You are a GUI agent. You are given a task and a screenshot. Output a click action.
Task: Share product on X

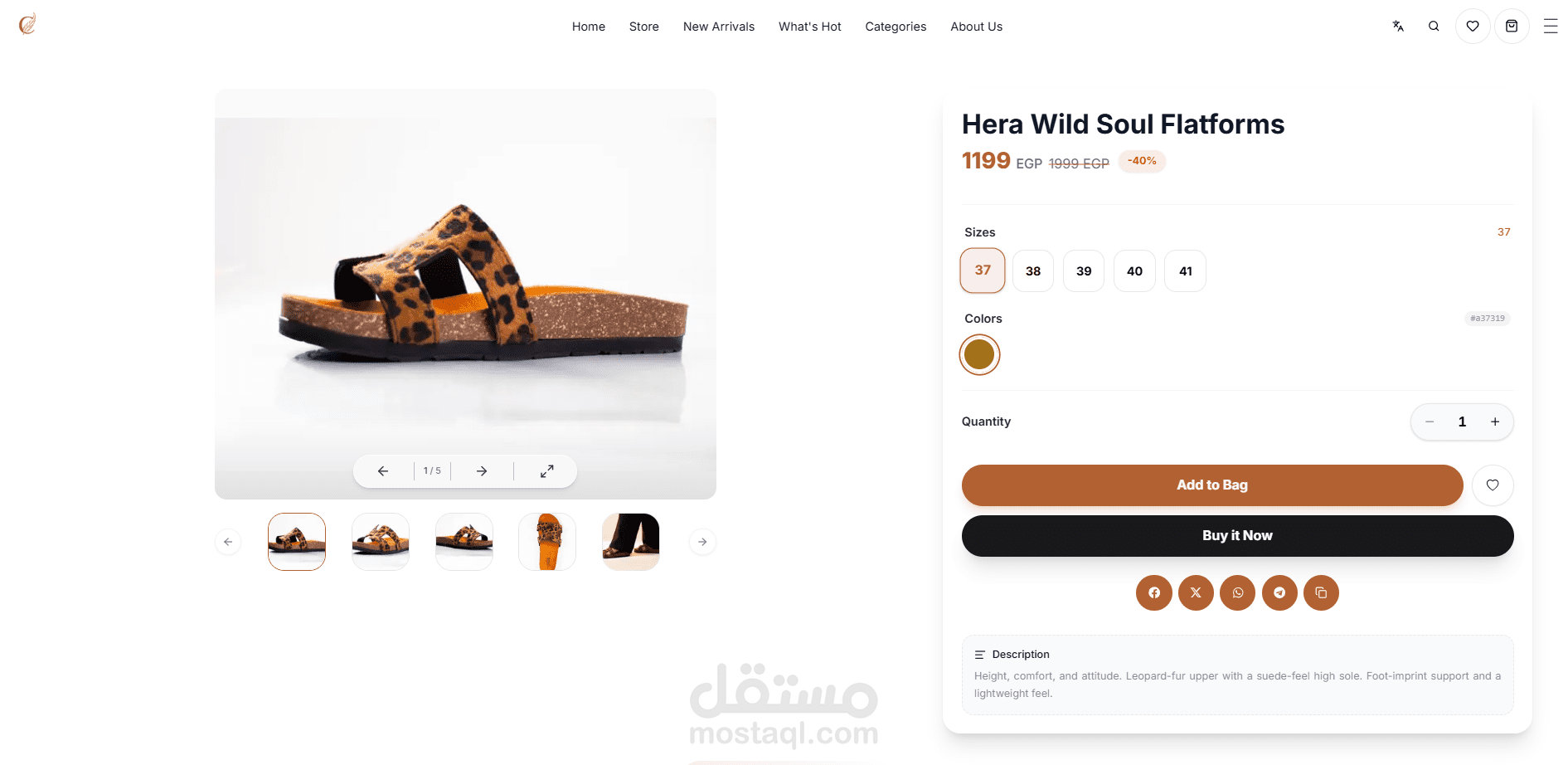[x=1196, y=592]
